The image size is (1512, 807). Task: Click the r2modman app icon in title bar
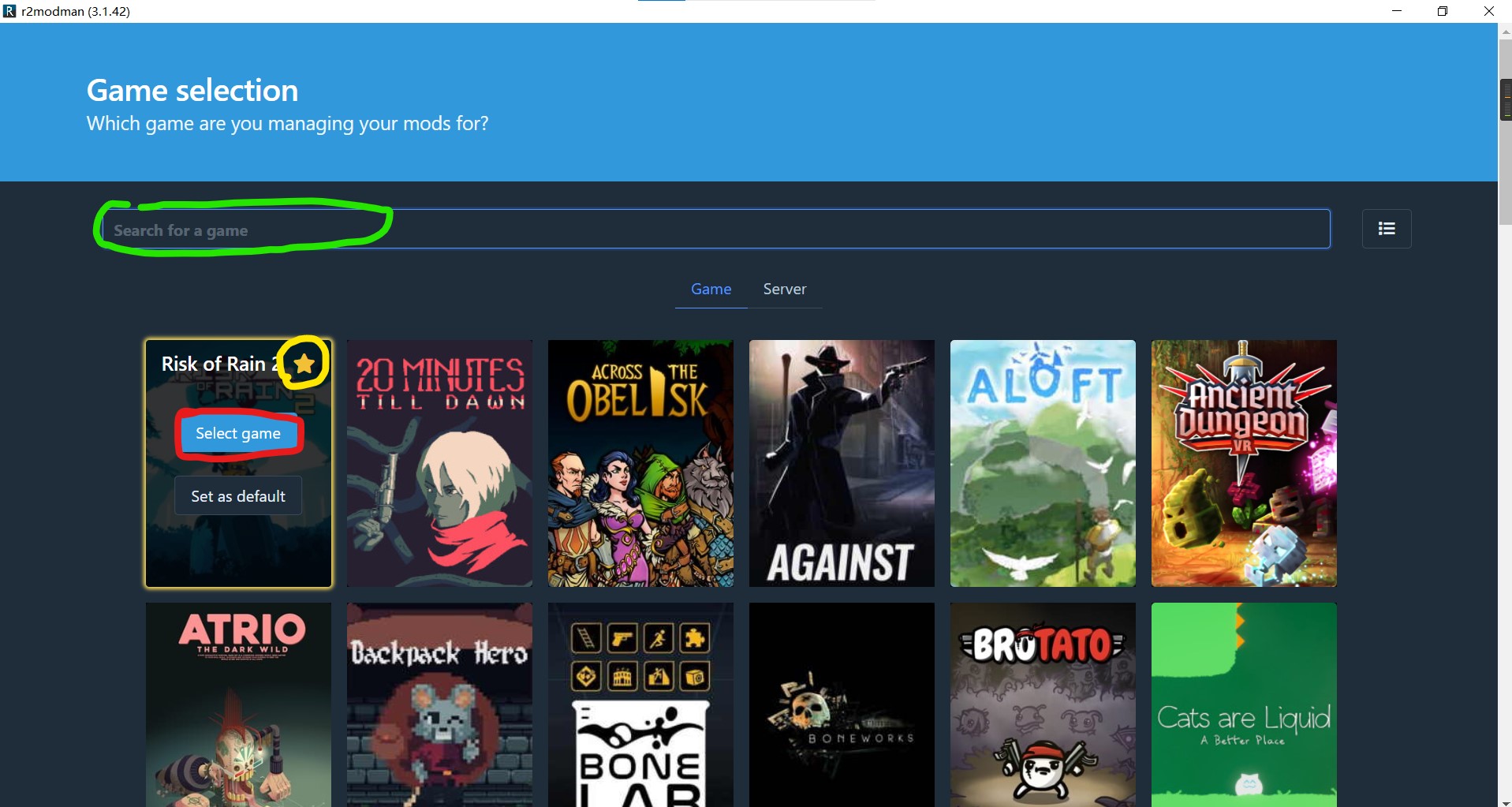pyautogui.click(x=10, y=11)
